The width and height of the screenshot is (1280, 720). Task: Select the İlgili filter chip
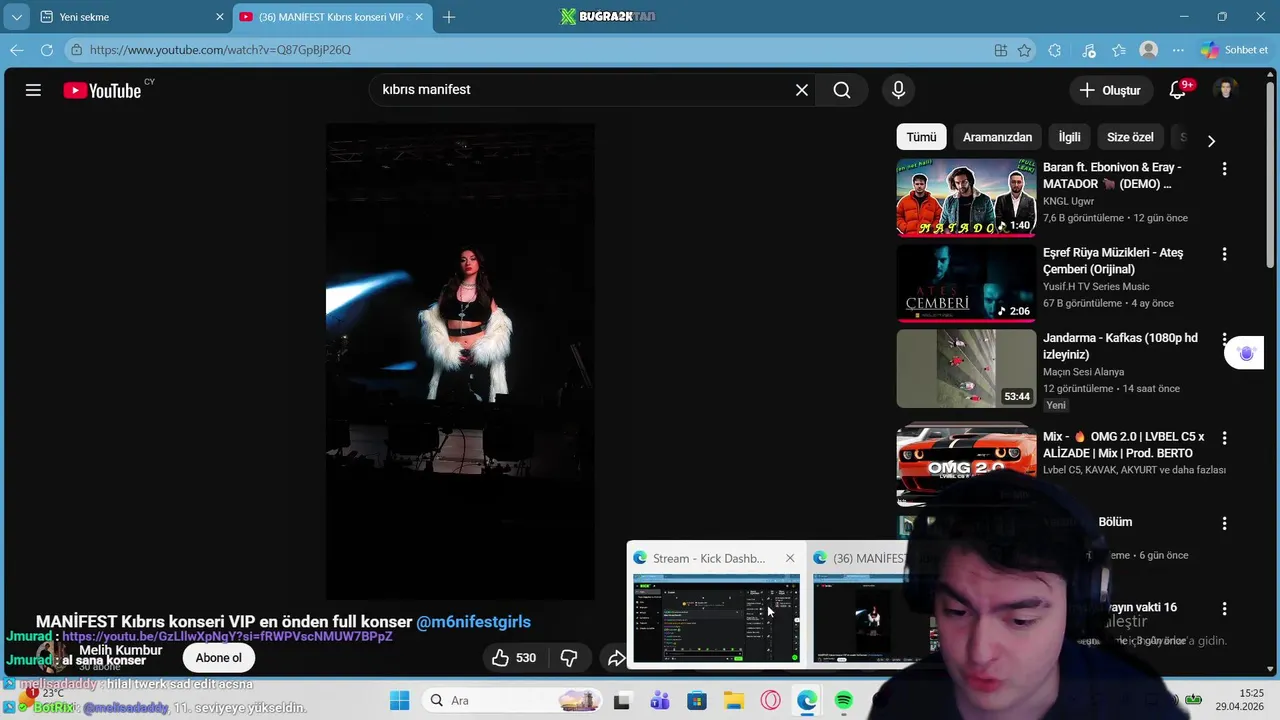click(1070, 137)
